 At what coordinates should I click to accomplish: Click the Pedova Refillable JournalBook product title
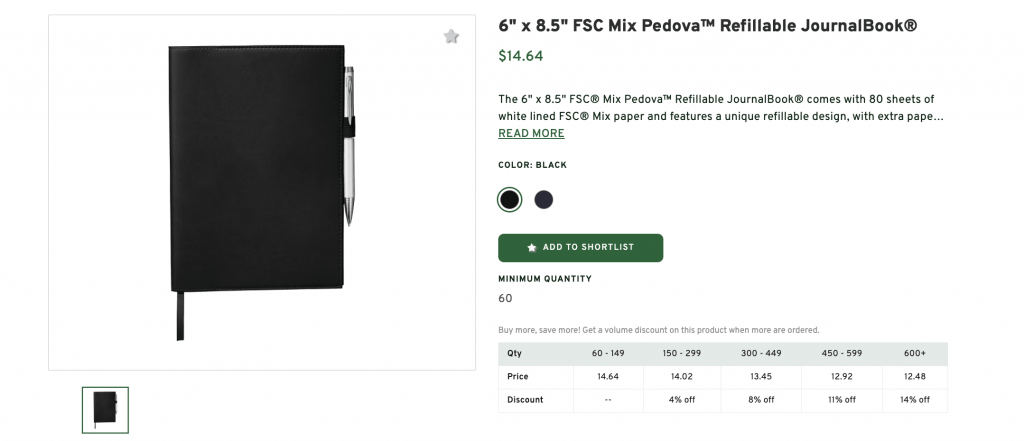[x=707, y=25]
